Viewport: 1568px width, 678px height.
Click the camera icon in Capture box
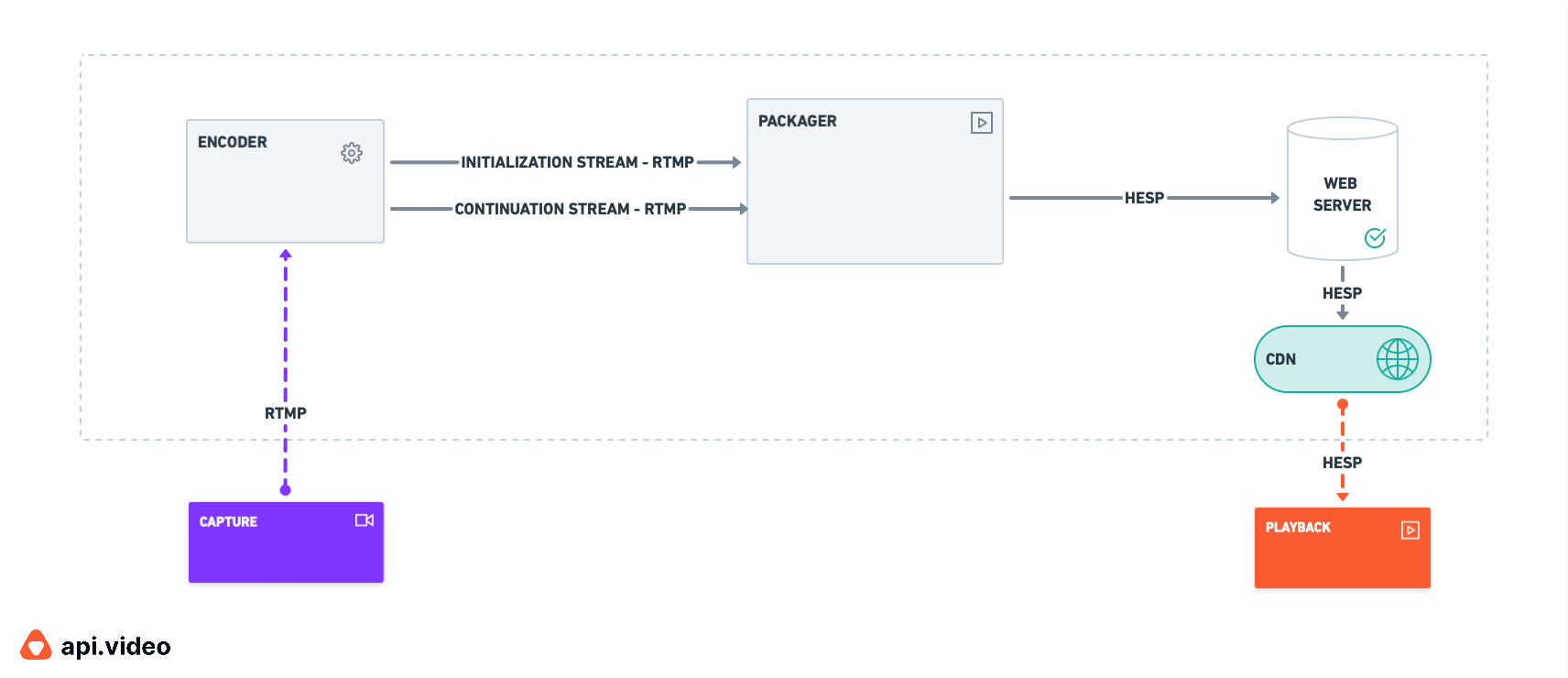click(x=365, y=520)
